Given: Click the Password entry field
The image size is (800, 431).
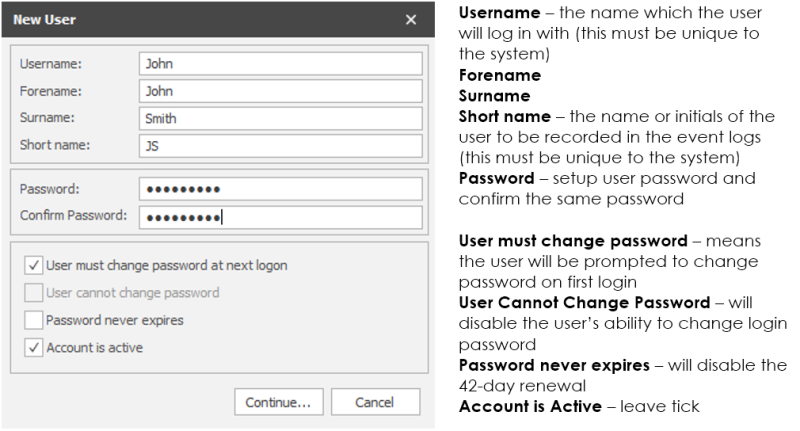Looking at the screenshot, I should click(x=280, y=189).
